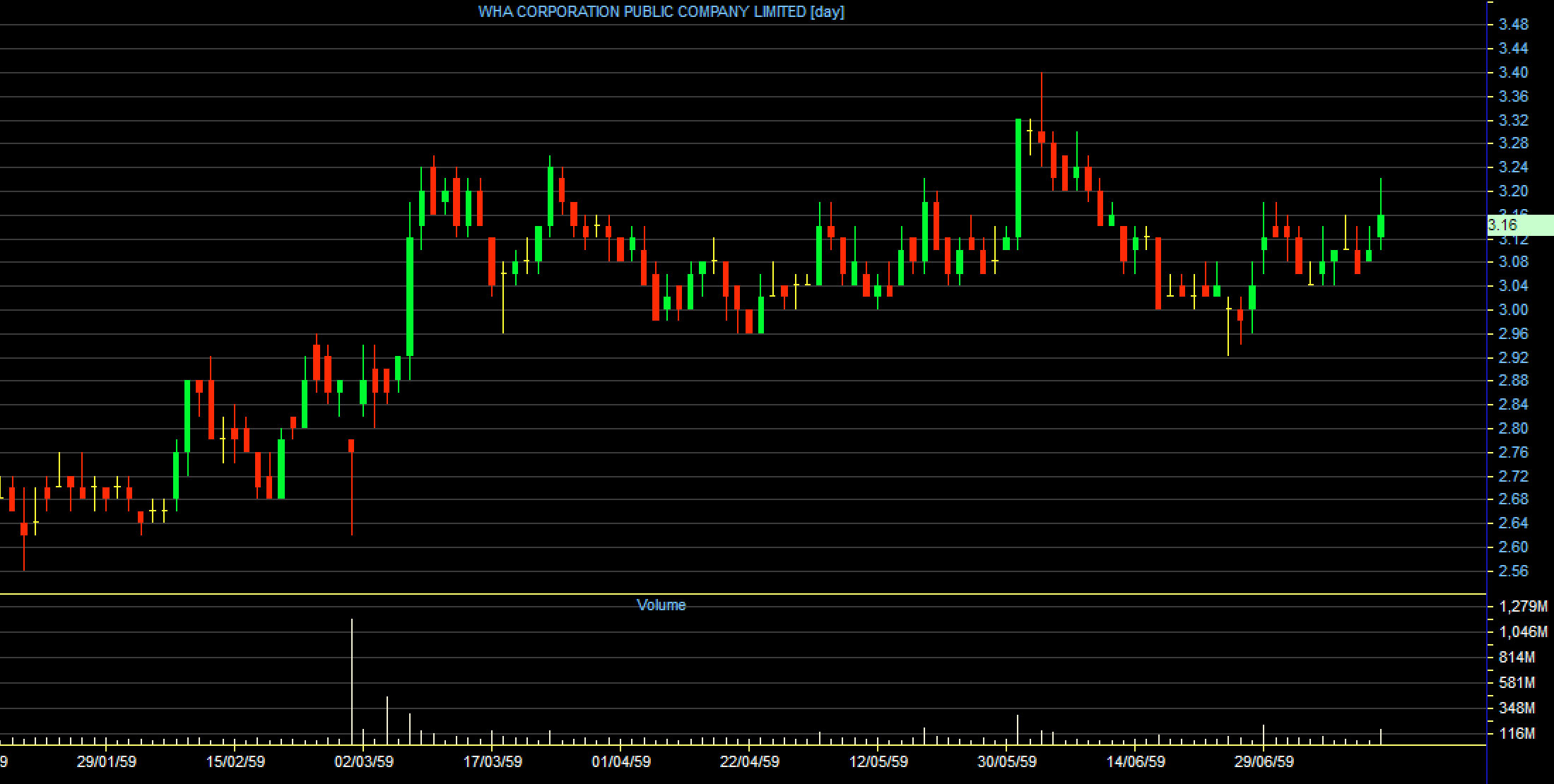
Task: Click the Volume panel label
Action: (x=661, y=605)
